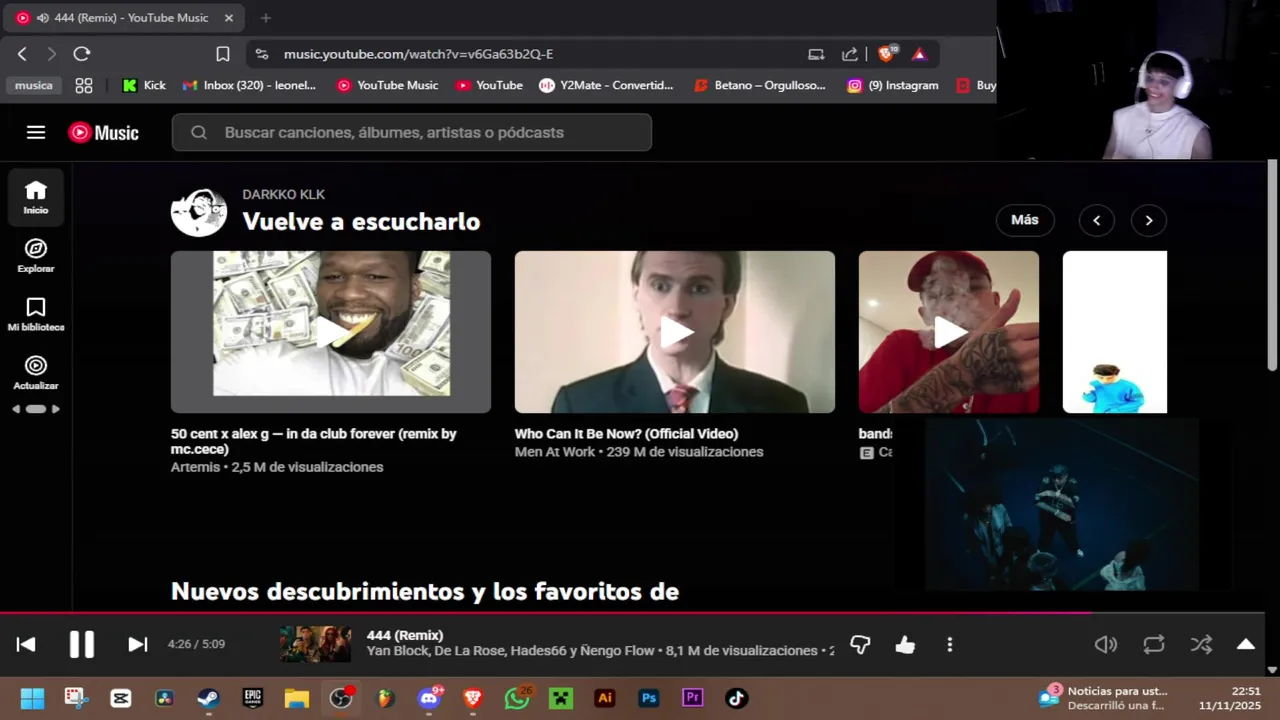The height and width of the screenshot is (720, 1280).
Task: Open Mi biblioteca in the sidebar
Action: pyautogui.click(x=36, y=314)
